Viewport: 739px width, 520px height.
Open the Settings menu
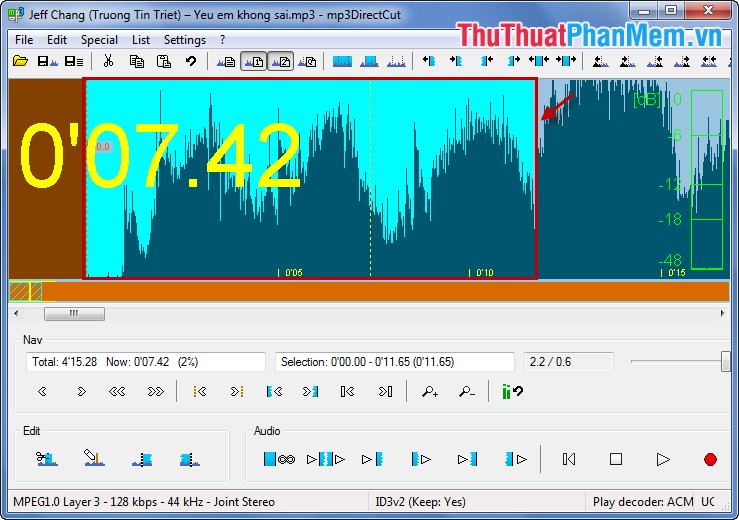185,40
